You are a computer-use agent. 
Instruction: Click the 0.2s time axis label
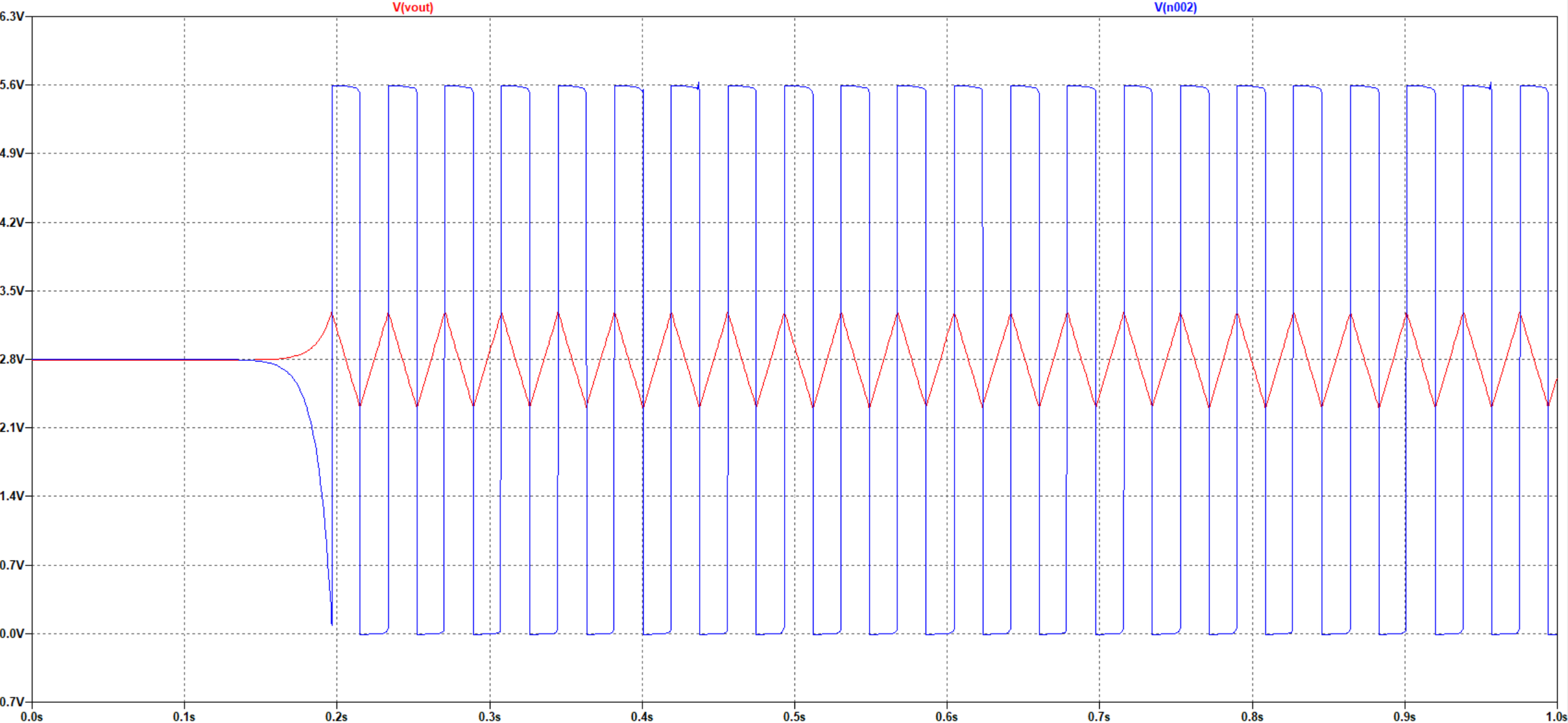tap(336, 716)
